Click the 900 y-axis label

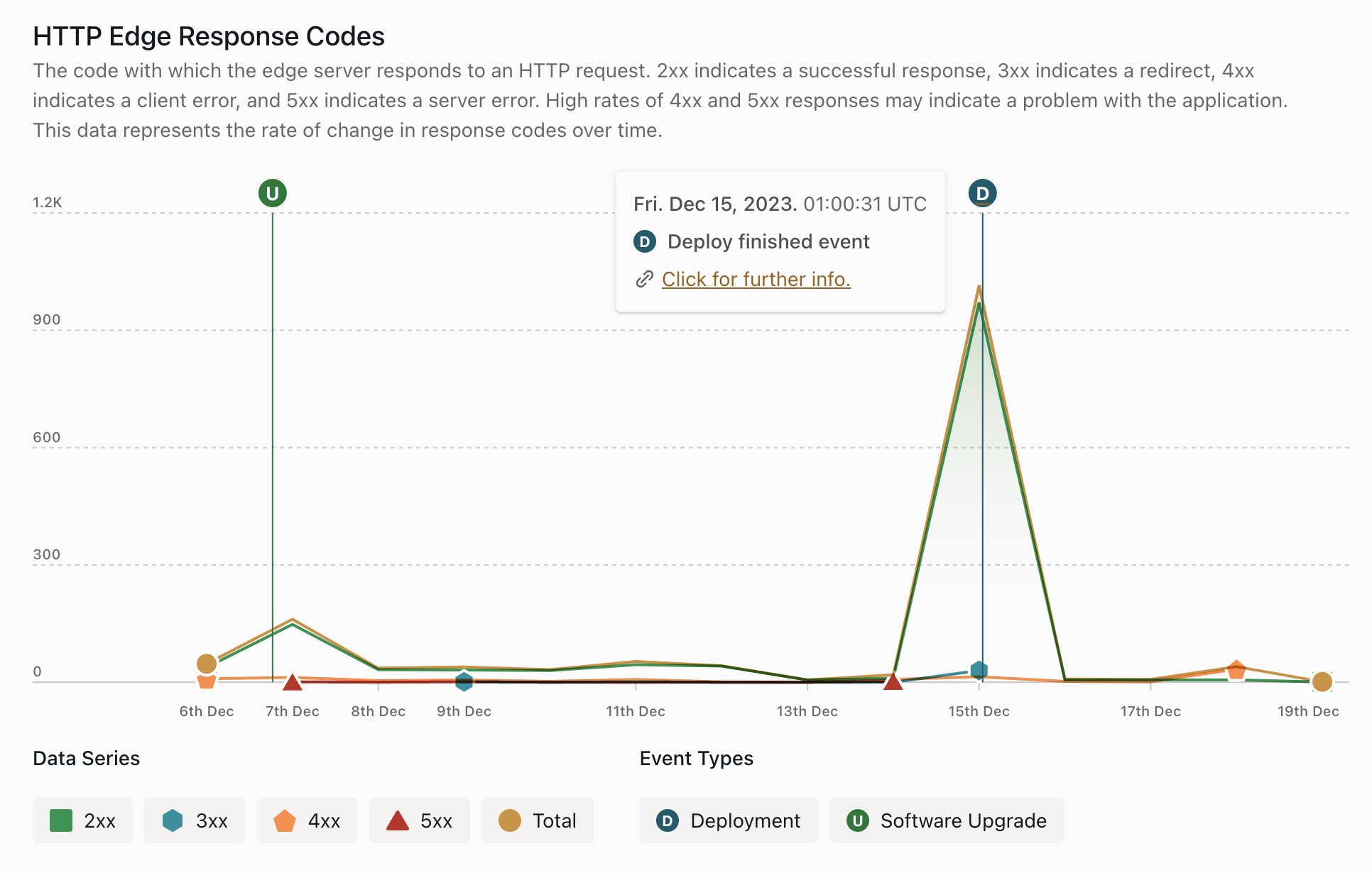(47, 319)
